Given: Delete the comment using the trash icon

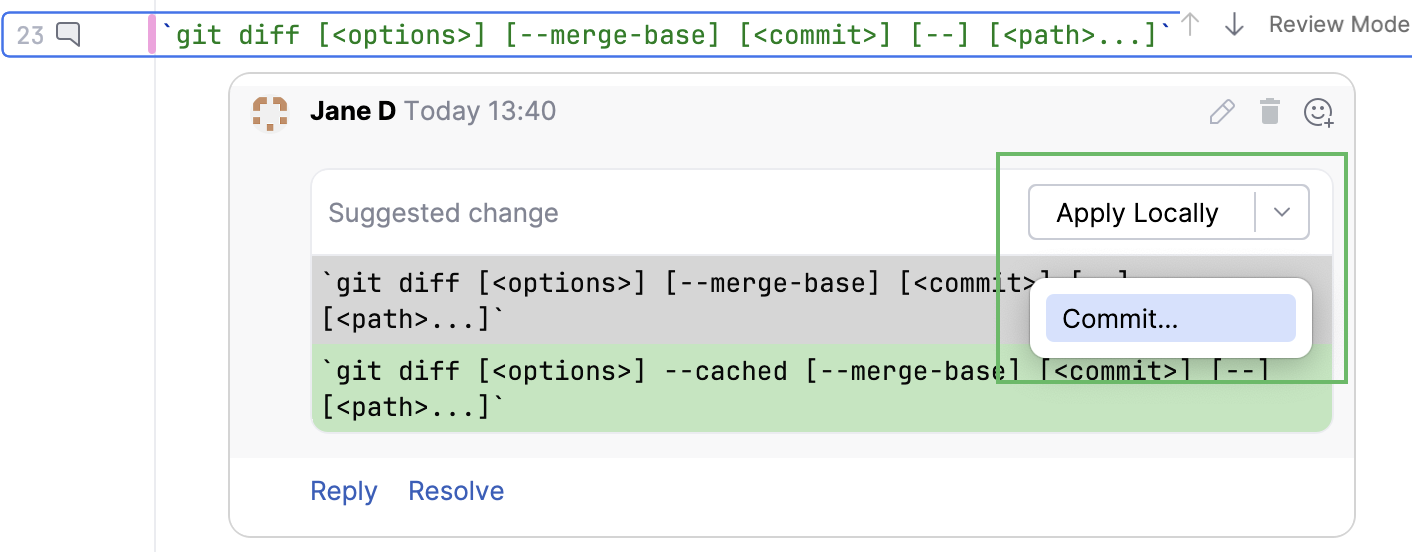Looking at the screenshot, I should click(x=1270, y=112).
